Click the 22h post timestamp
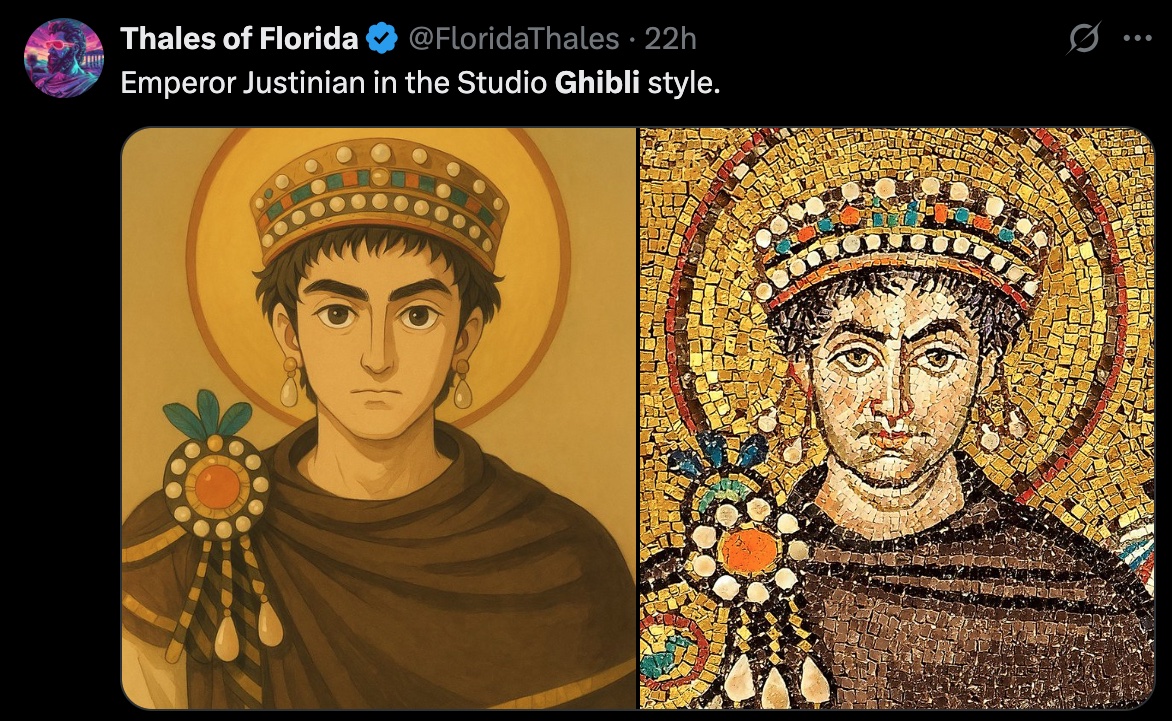 [x=670, y=39]
